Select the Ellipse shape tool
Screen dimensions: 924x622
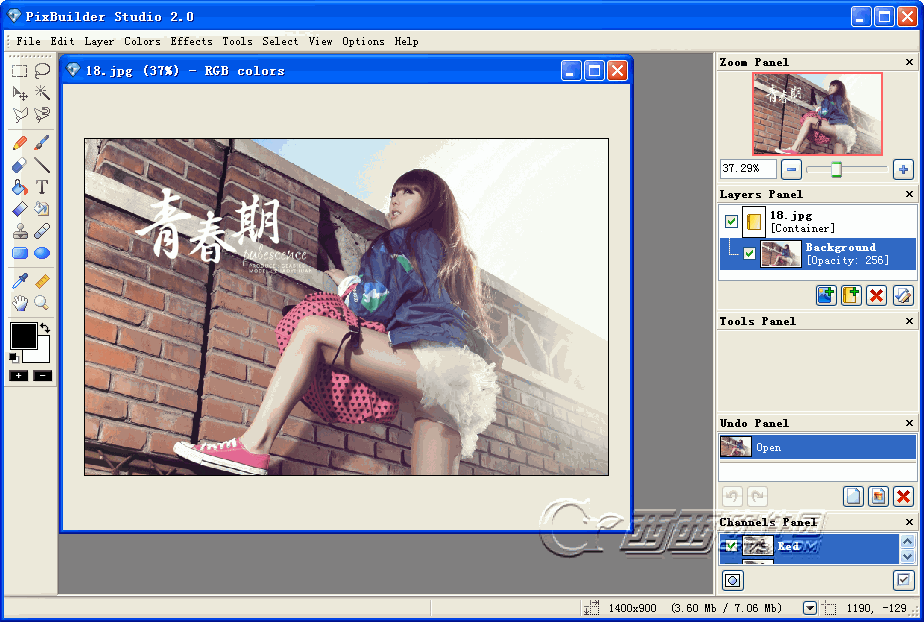42,253
